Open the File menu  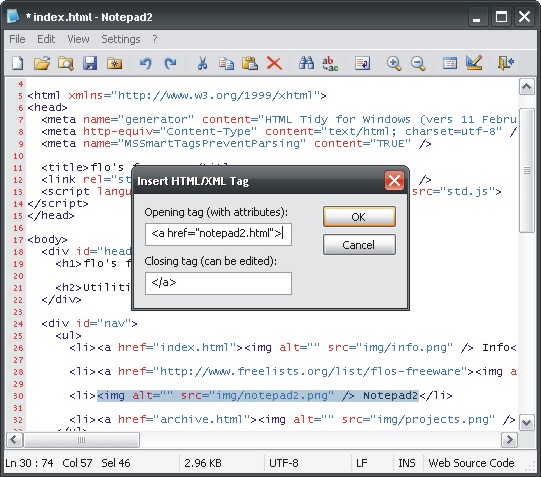17,39
